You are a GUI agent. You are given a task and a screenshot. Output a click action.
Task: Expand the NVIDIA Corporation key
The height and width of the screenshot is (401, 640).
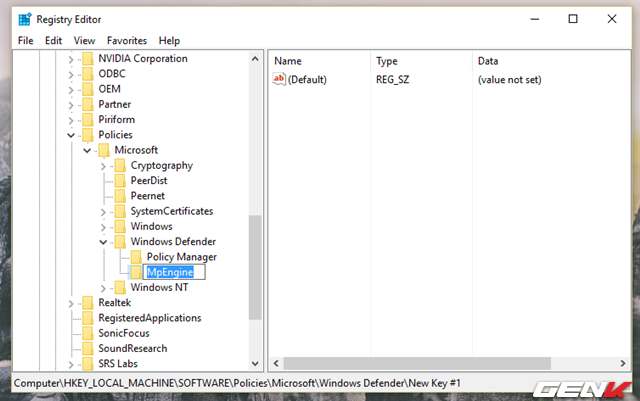coord(71,60)
